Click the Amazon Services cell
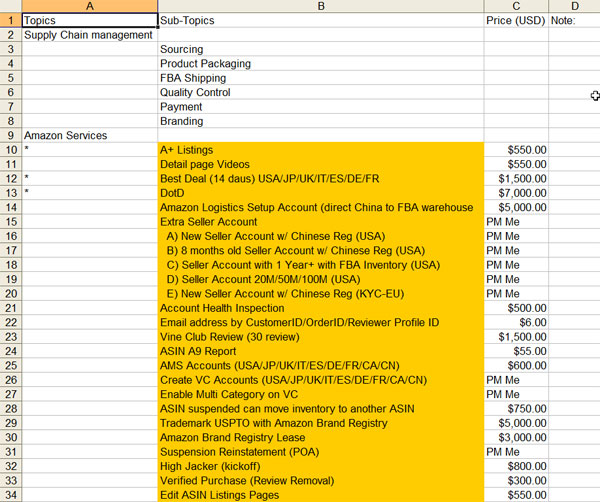The height and width of the screenshot is (502, 600). (x=89, y=135)
